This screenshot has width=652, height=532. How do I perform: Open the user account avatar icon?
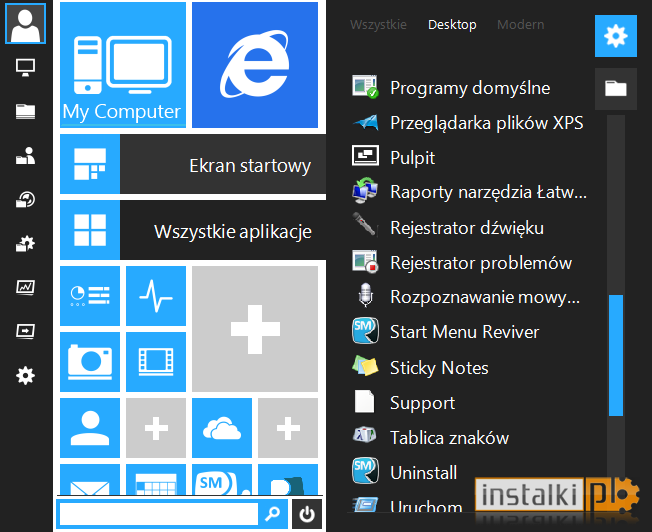(25, 23)
